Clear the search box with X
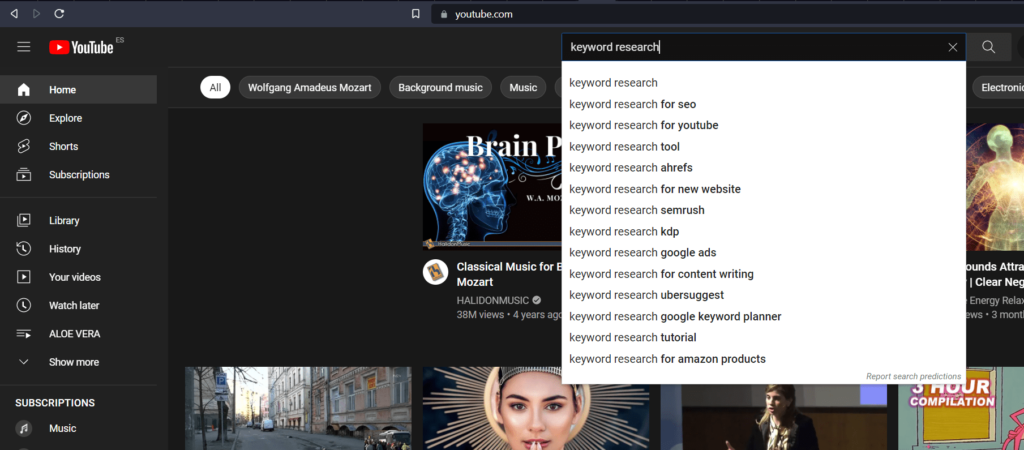Image resolution: width=1024 pixels, height=450 pixels. coord(953,47)
